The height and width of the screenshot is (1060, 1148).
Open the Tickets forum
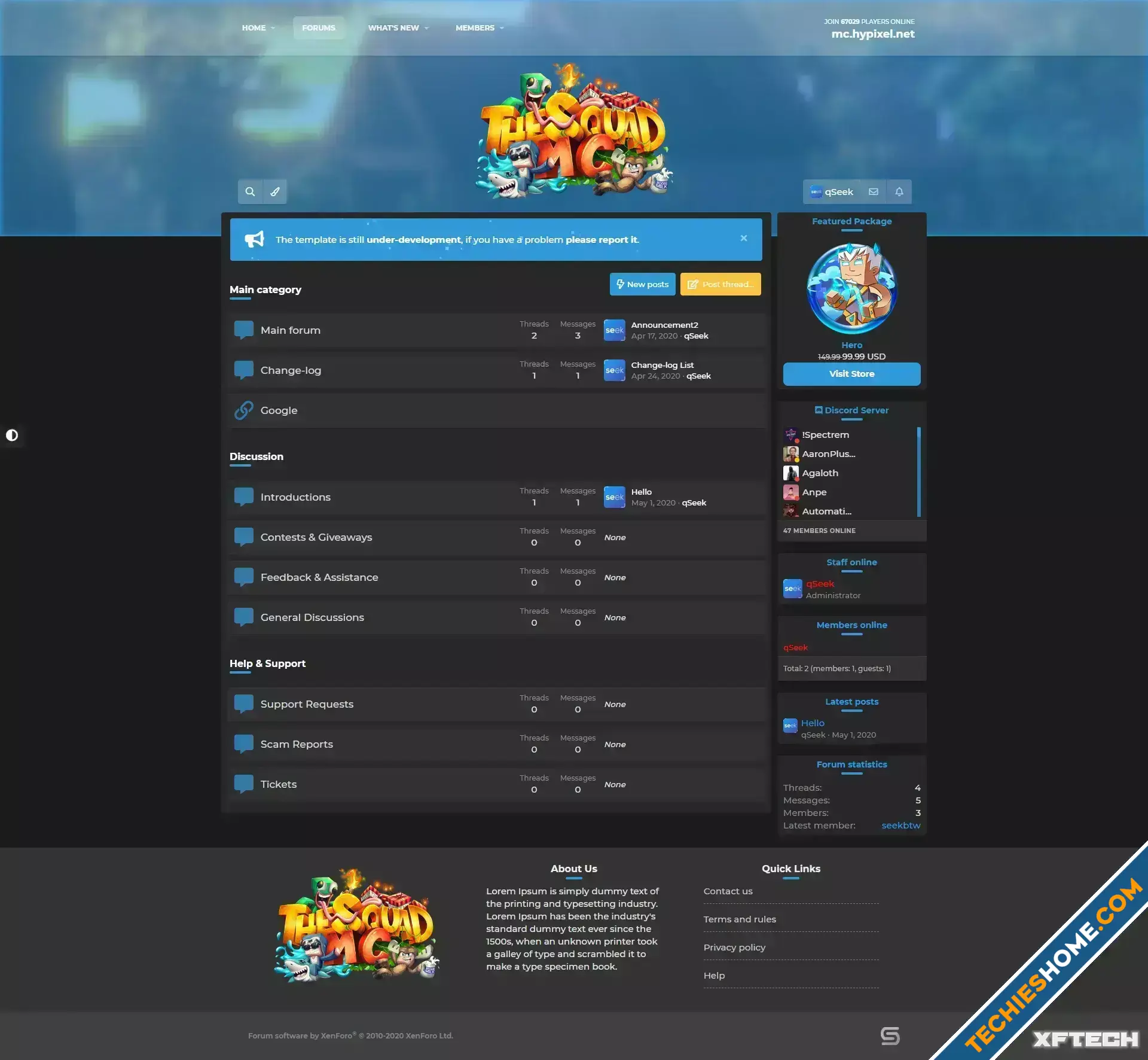279,784
